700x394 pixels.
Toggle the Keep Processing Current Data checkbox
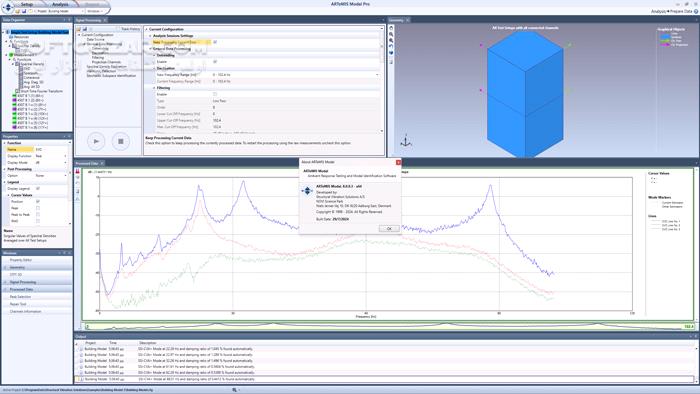(x=215, y=42)
